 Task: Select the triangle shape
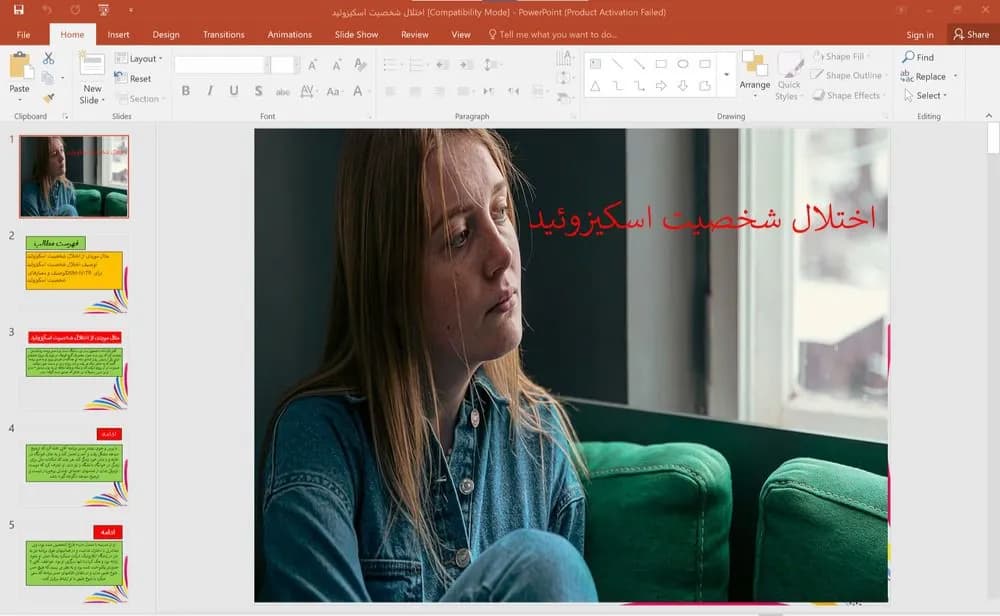(x=595, y=85)
